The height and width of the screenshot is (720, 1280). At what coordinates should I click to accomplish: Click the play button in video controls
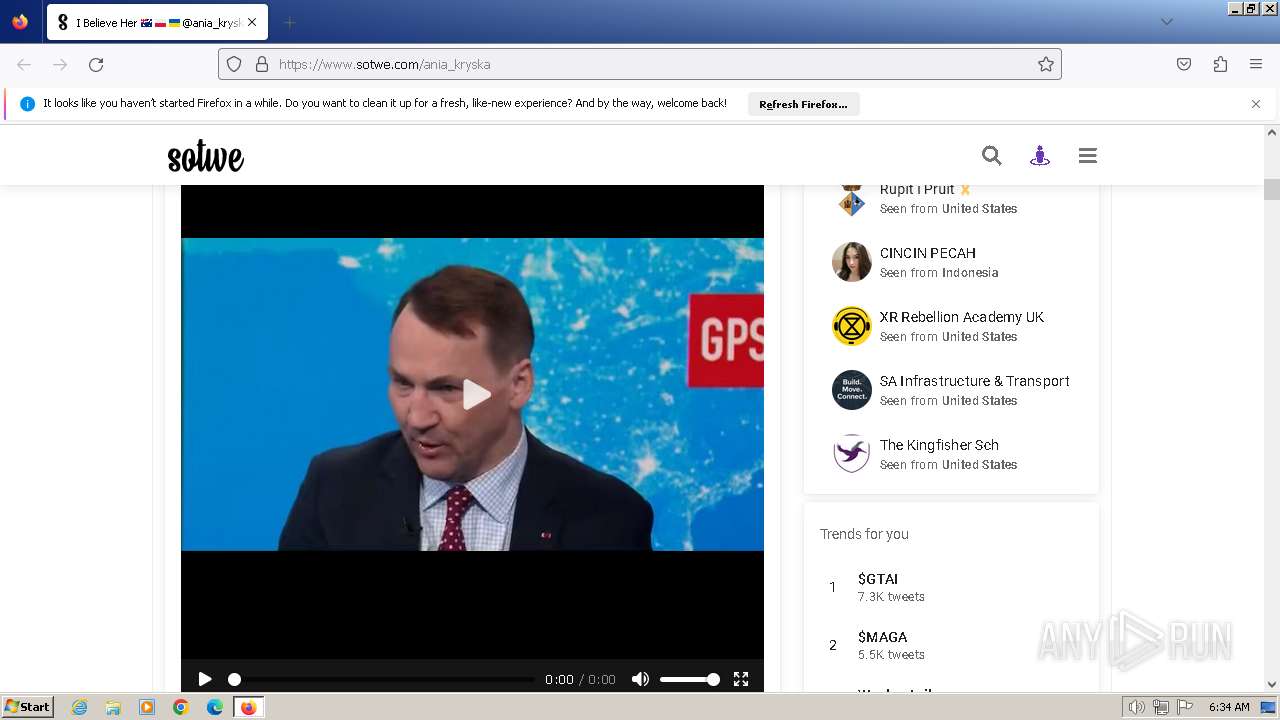(x=205, y=679)
